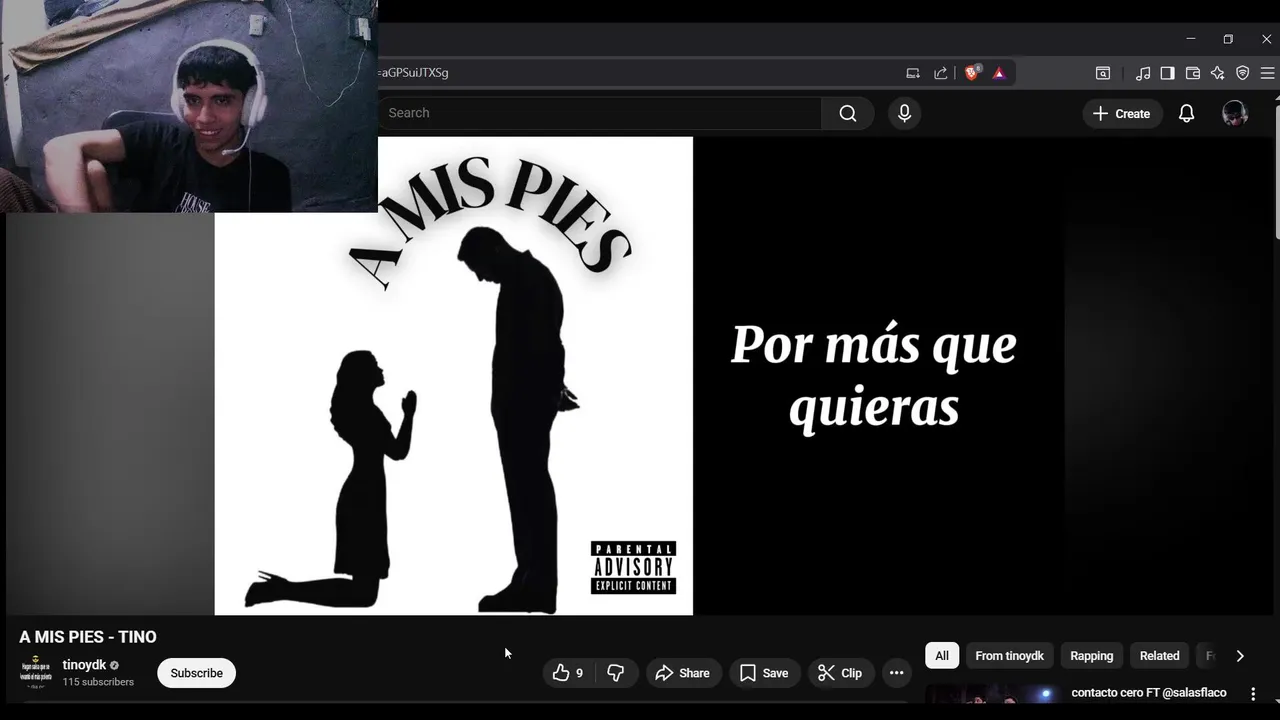Open the more actions three-dot menu

(896, 673)
